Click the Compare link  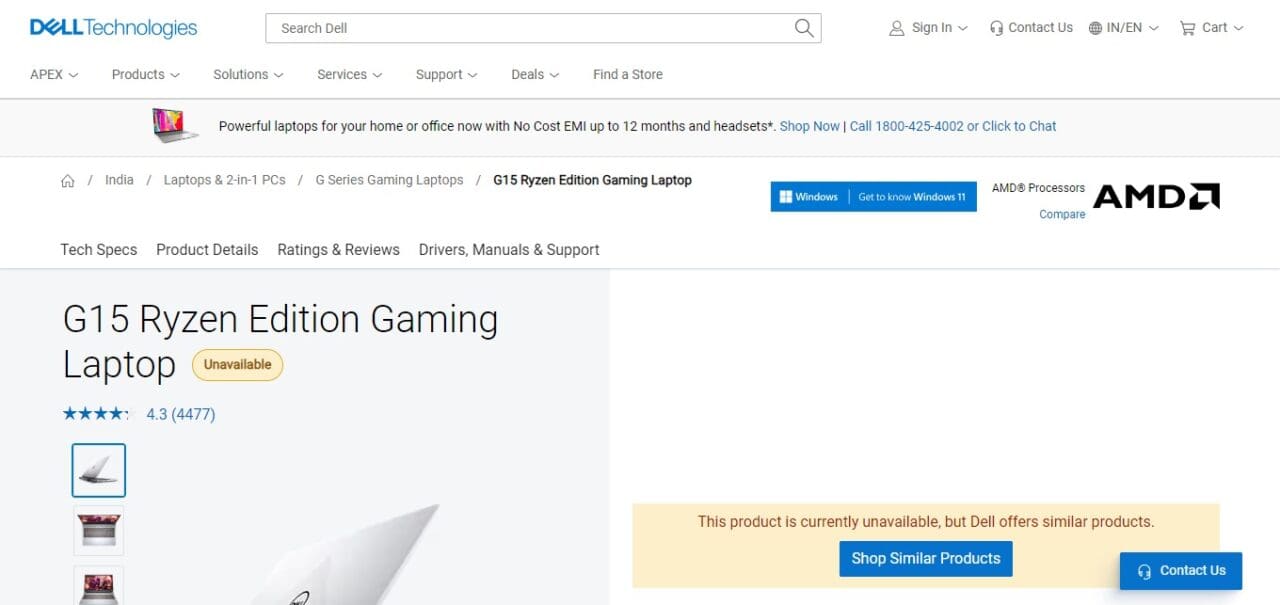coord(1062,214)
